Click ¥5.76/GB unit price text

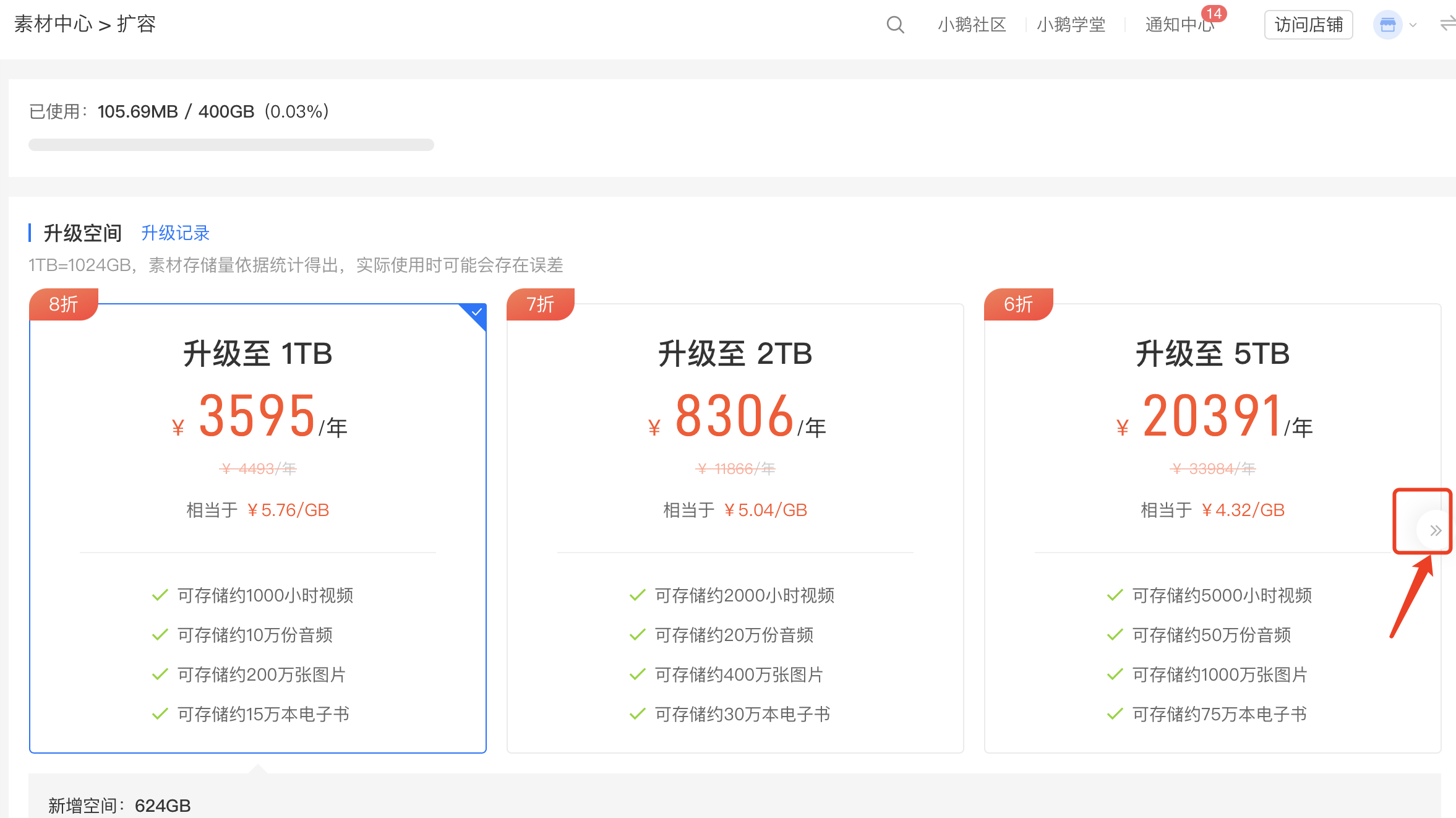(288, 510)
